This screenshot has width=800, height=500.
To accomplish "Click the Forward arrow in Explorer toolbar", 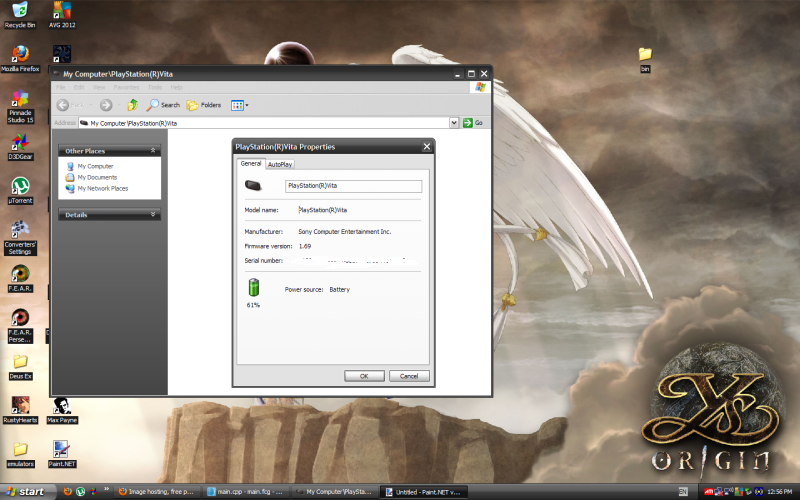I will (x=106, y=105).
